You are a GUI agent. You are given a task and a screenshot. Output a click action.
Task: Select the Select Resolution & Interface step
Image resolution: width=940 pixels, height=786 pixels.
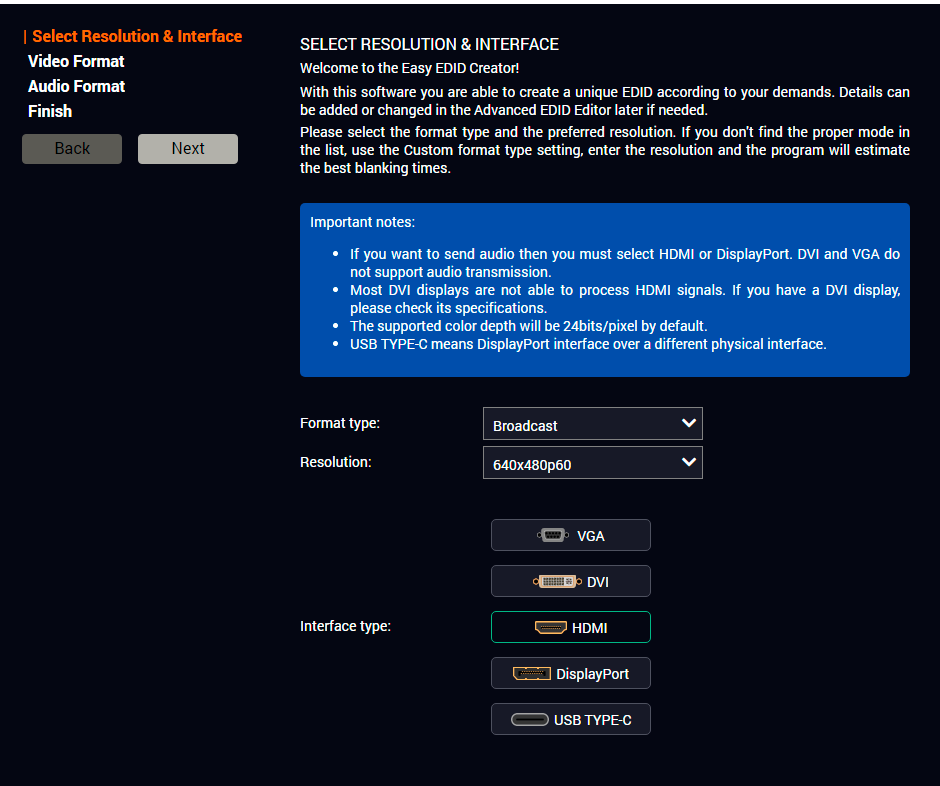coord(137,36)
